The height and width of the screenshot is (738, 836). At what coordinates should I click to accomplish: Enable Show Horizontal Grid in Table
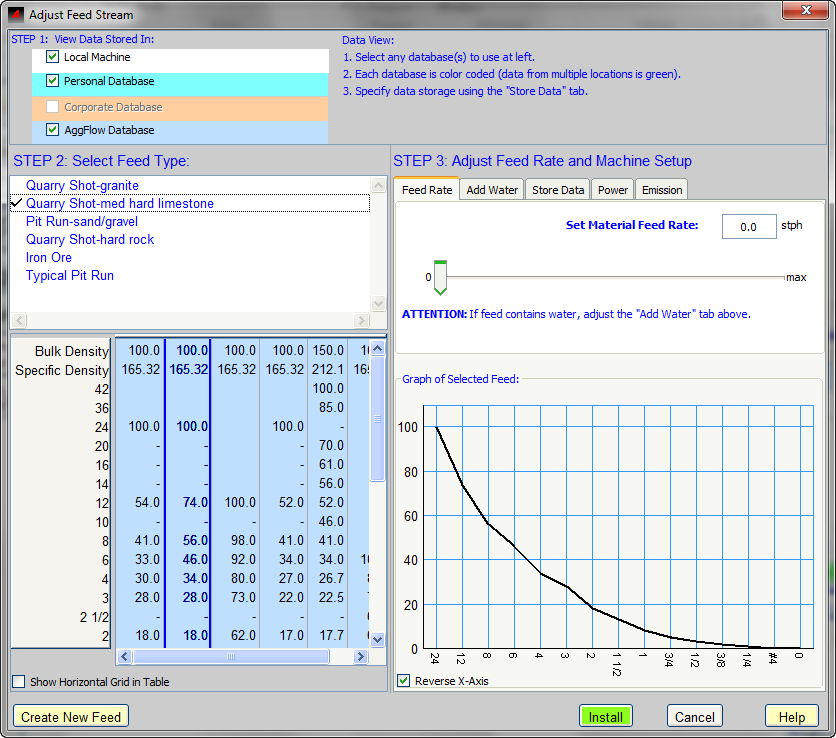point(19,682)
